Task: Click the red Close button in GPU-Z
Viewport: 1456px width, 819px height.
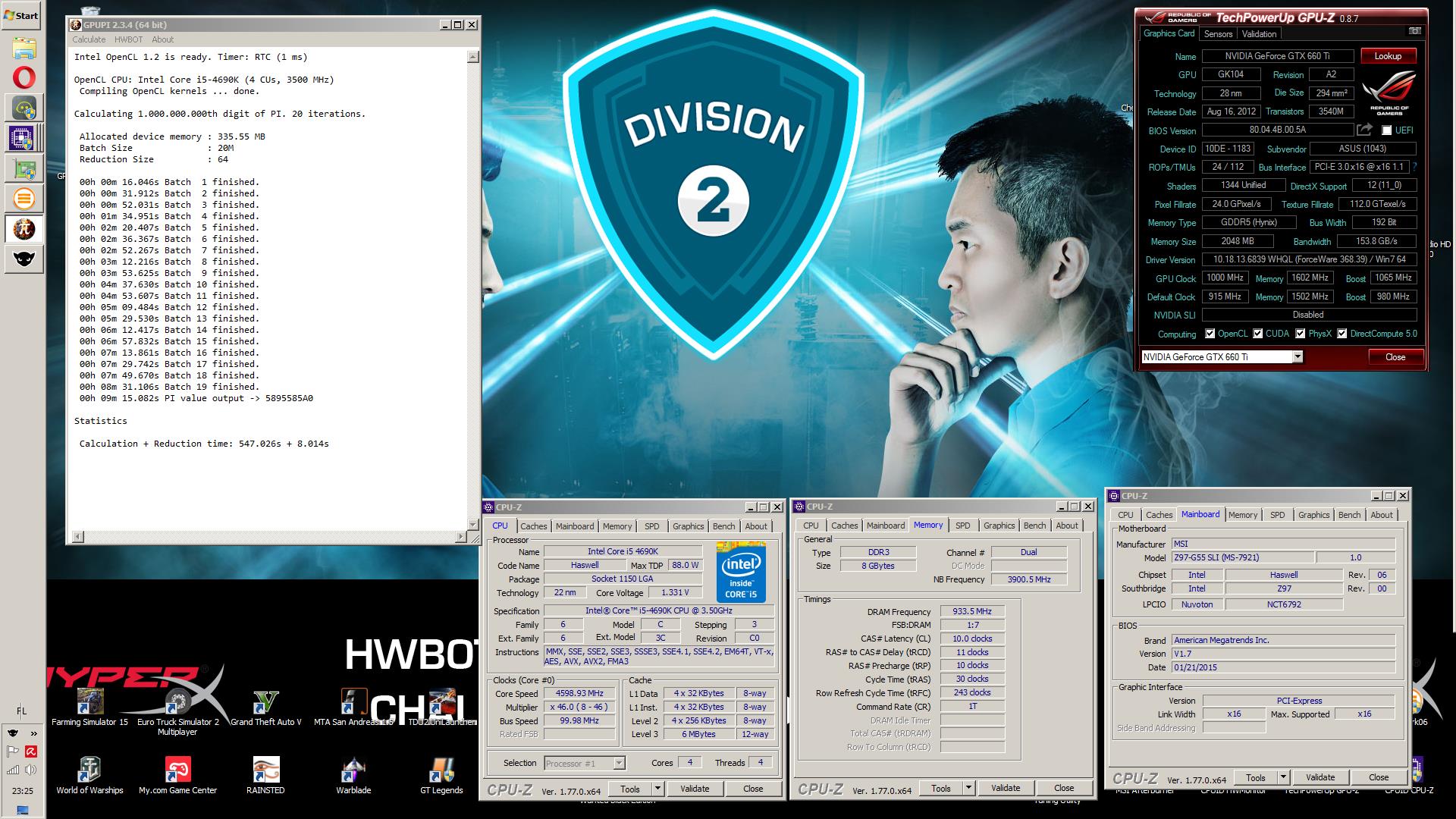Action: (x=1395, y=357)
